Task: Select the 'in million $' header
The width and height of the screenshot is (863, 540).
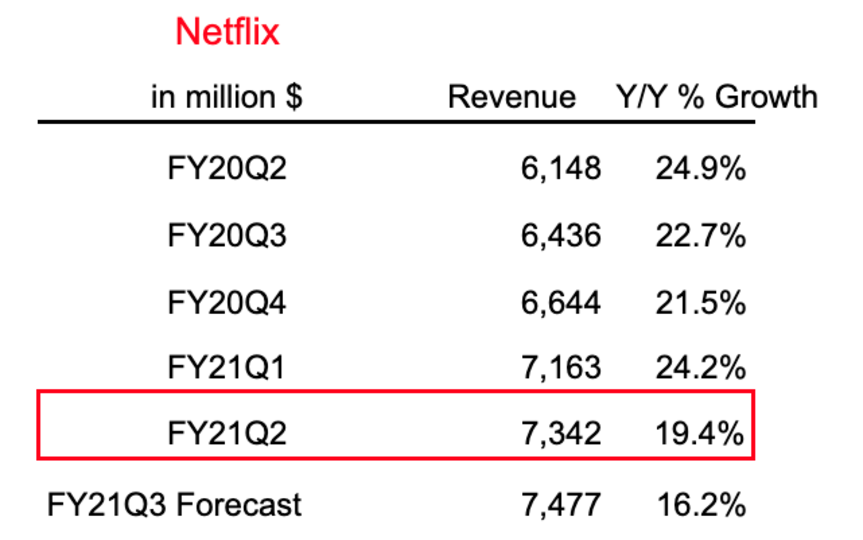Action: [227, 97]
